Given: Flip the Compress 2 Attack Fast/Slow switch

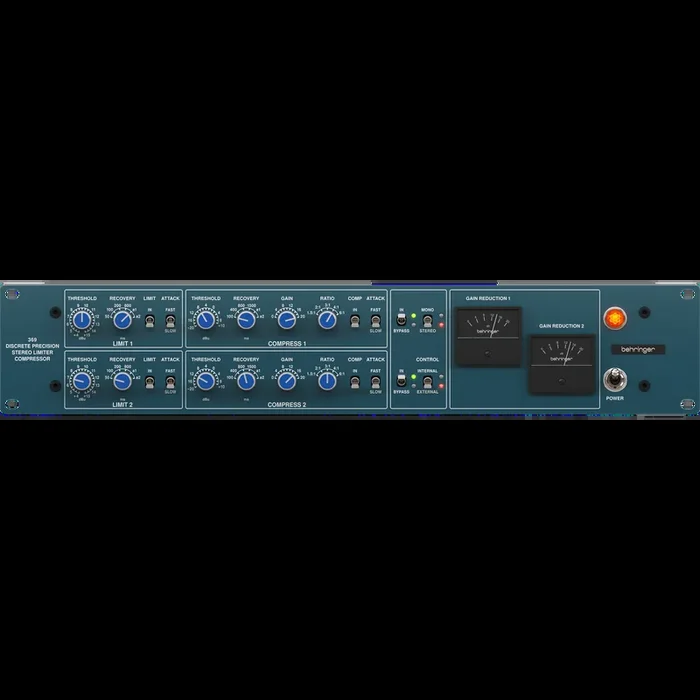Looking at the screenshot, I should tap(375, 382).
